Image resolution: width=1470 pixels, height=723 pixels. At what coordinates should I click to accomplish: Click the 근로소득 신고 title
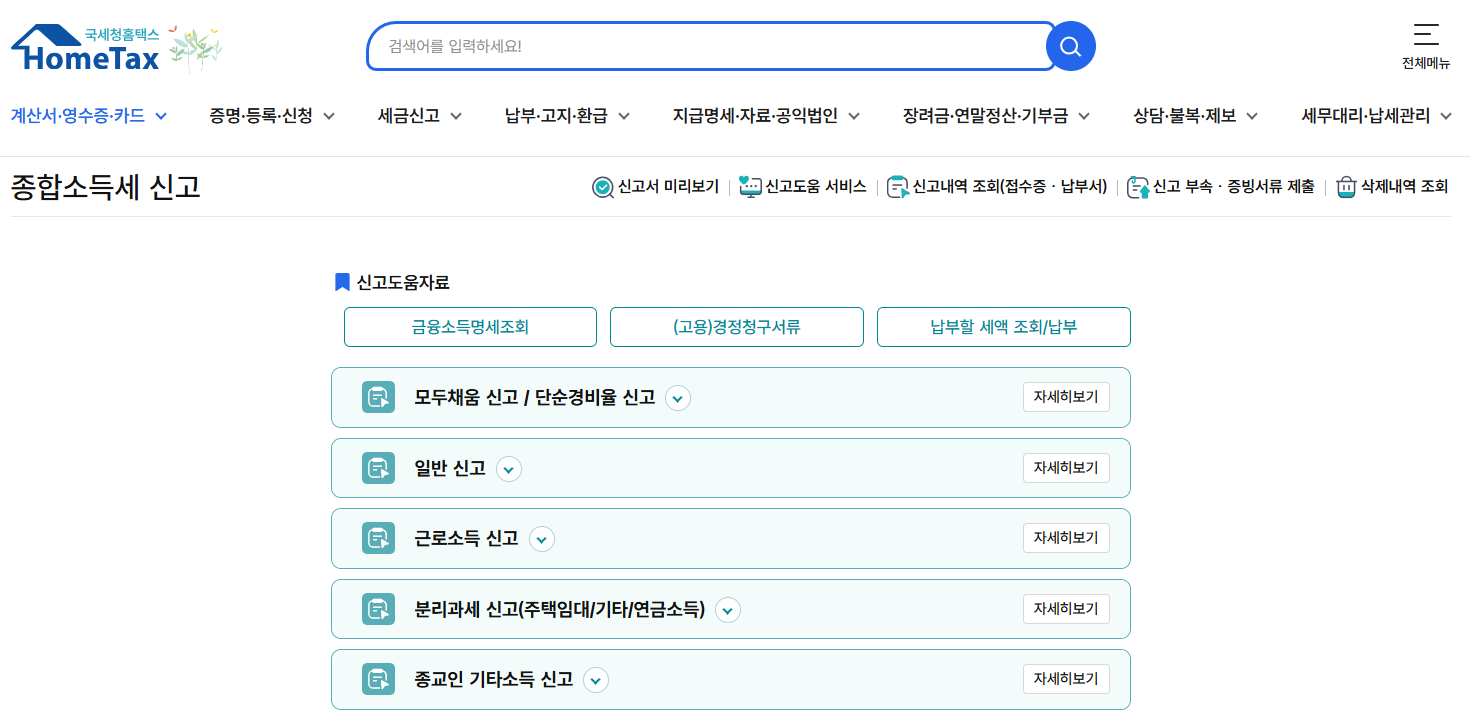click(x=467, y=539)
